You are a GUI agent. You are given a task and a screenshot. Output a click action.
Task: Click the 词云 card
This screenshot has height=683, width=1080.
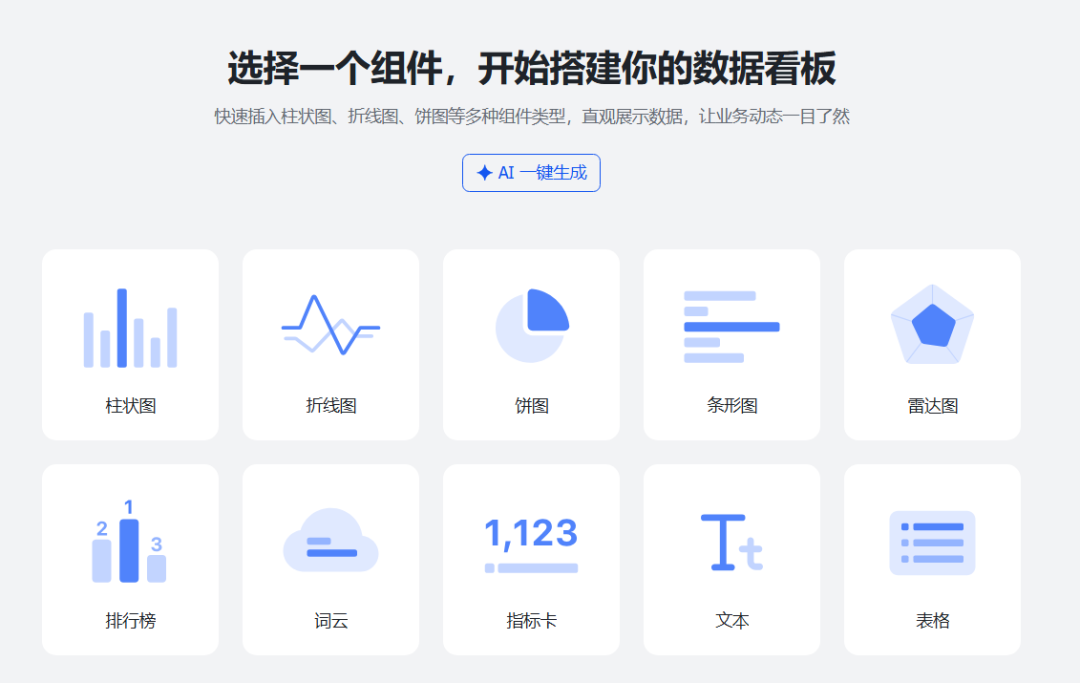point(331,558)
